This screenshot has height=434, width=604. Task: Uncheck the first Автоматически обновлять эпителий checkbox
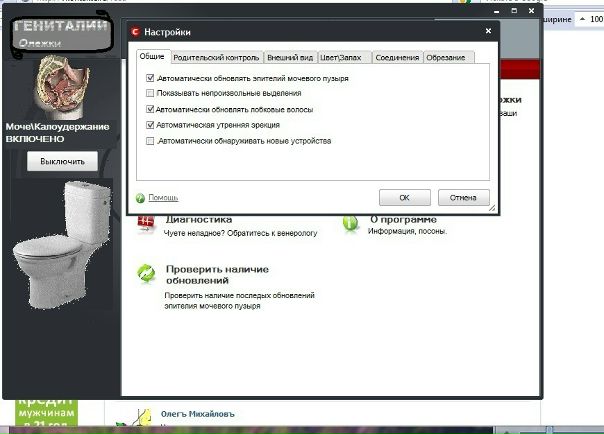click(150, 77)
